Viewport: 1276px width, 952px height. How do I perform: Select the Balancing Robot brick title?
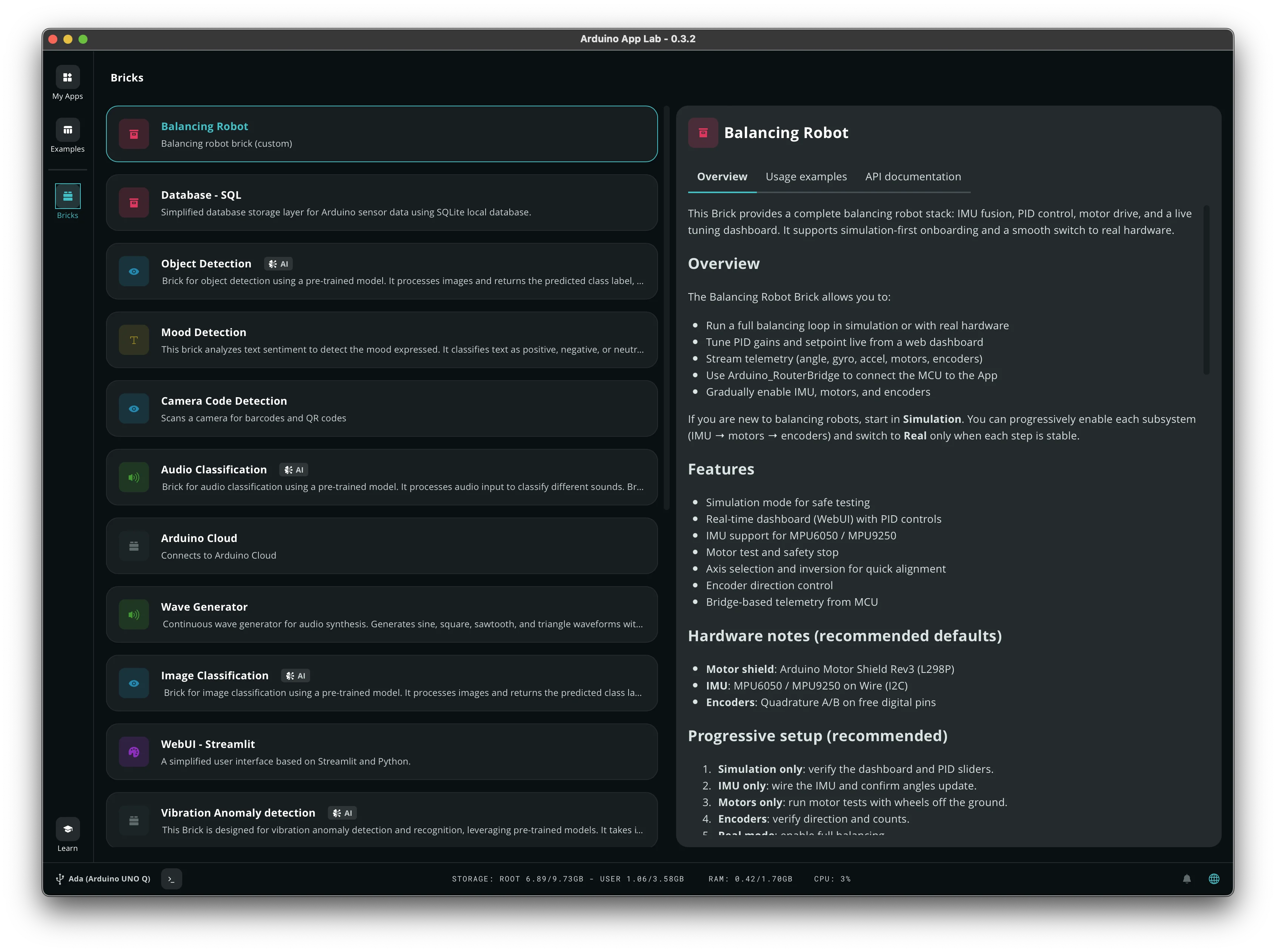pyautogui.click(x=204, y=126)
